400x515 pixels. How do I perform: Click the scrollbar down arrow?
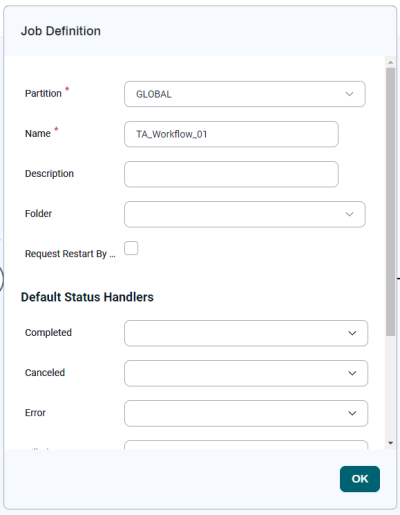tap(390, 443)
